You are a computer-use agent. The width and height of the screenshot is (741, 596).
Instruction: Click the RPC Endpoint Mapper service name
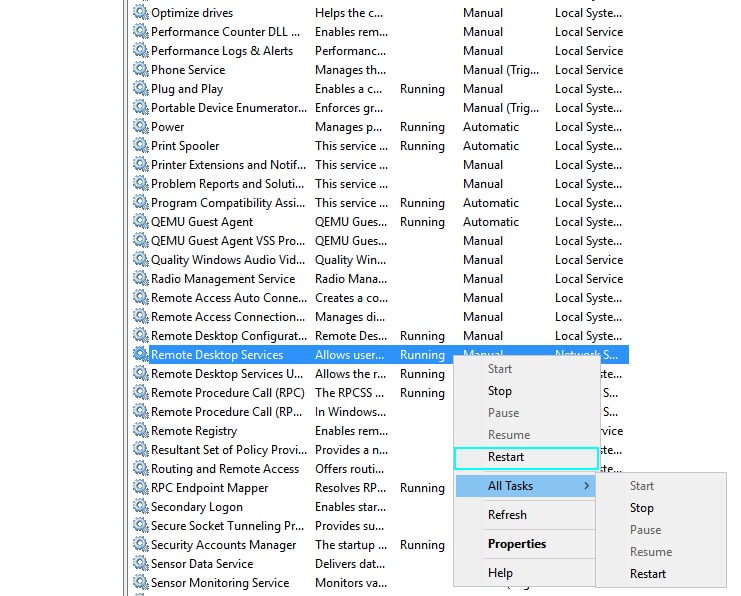coord(210,488)
